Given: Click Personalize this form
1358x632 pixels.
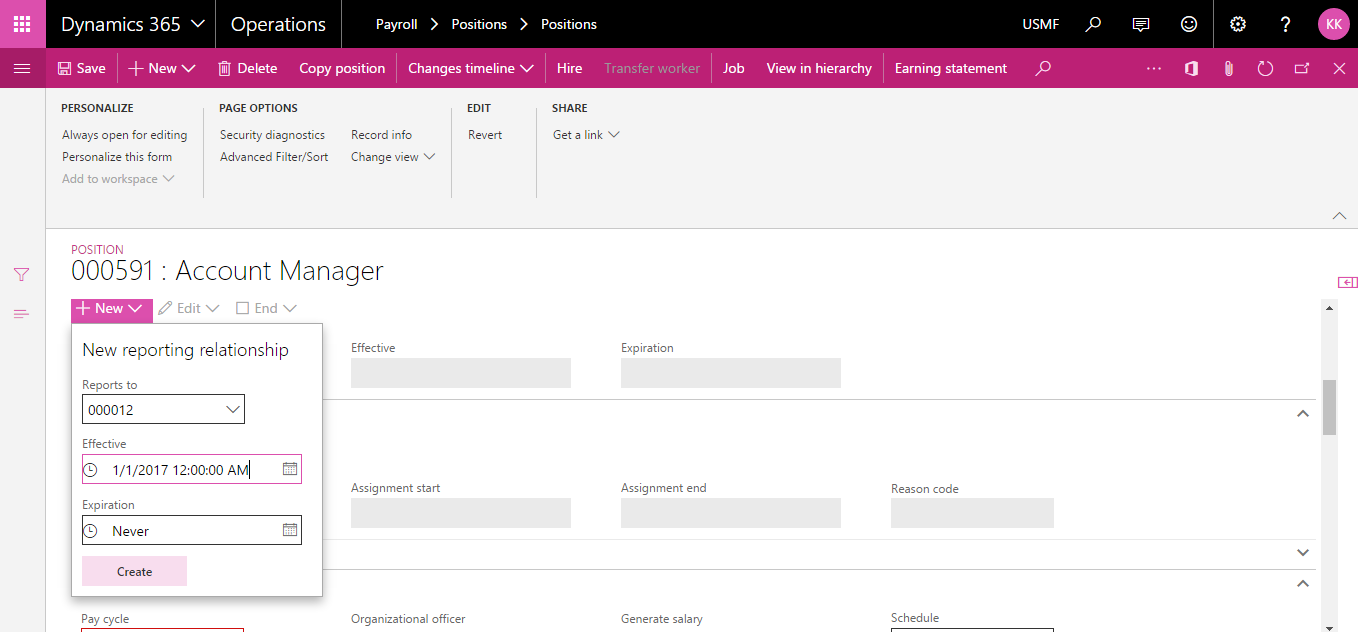Looking at the screenshot, I should tap(117, 157).
